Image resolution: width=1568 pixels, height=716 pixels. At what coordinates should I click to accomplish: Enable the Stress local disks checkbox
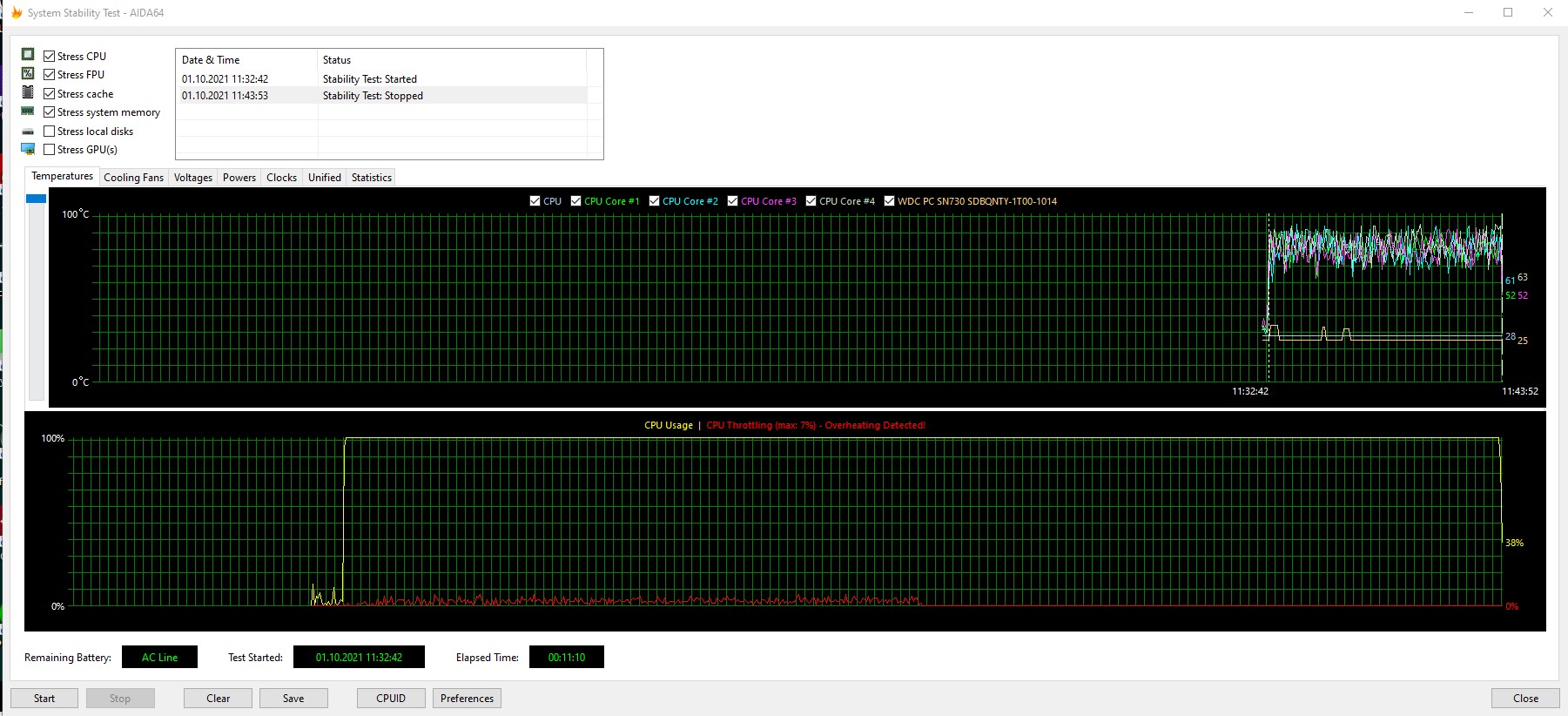coord(50,132)
